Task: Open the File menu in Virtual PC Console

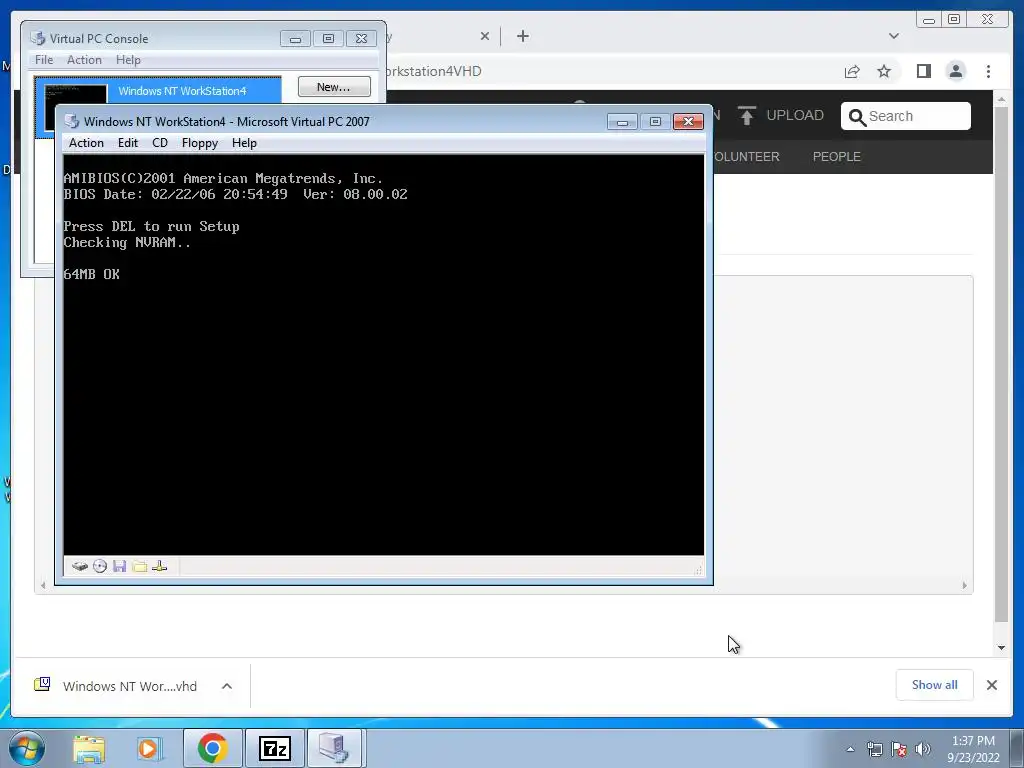Action: [44, 60]
